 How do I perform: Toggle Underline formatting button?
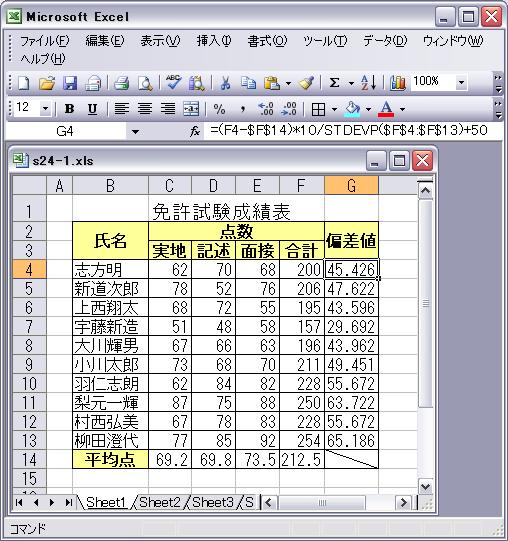click(x=92, y=109)
